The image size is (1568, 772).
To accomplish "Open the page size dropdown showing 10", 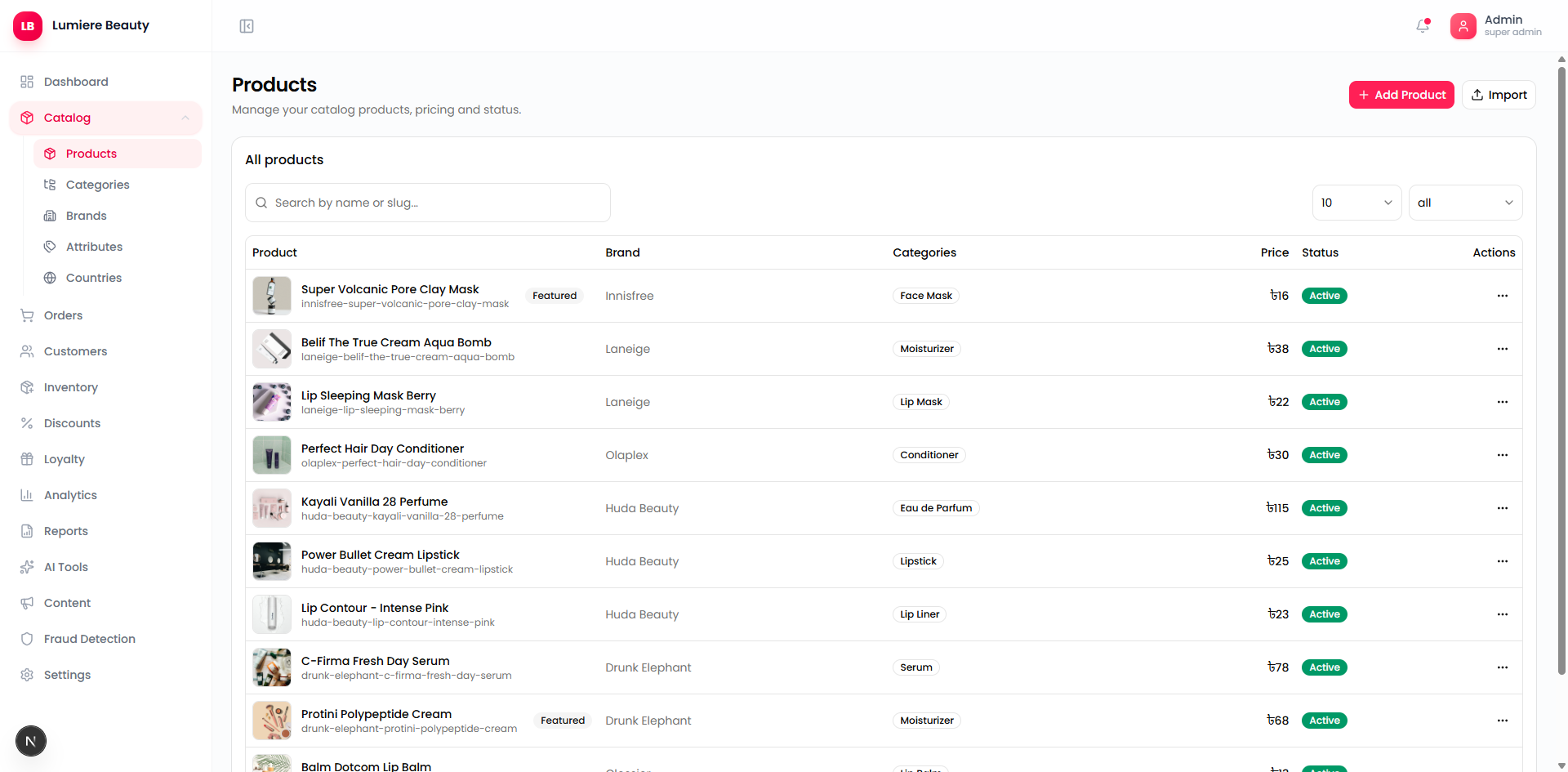I will coord(1356,203).
